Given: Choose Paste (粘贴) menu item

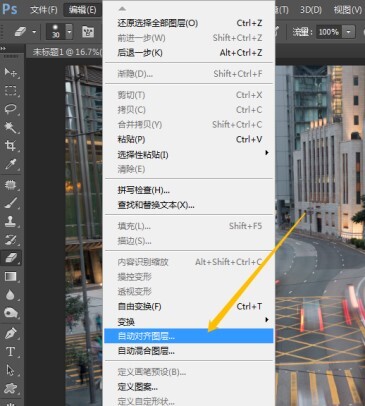Looking at the screenshot, I should (x=189, y=139).
